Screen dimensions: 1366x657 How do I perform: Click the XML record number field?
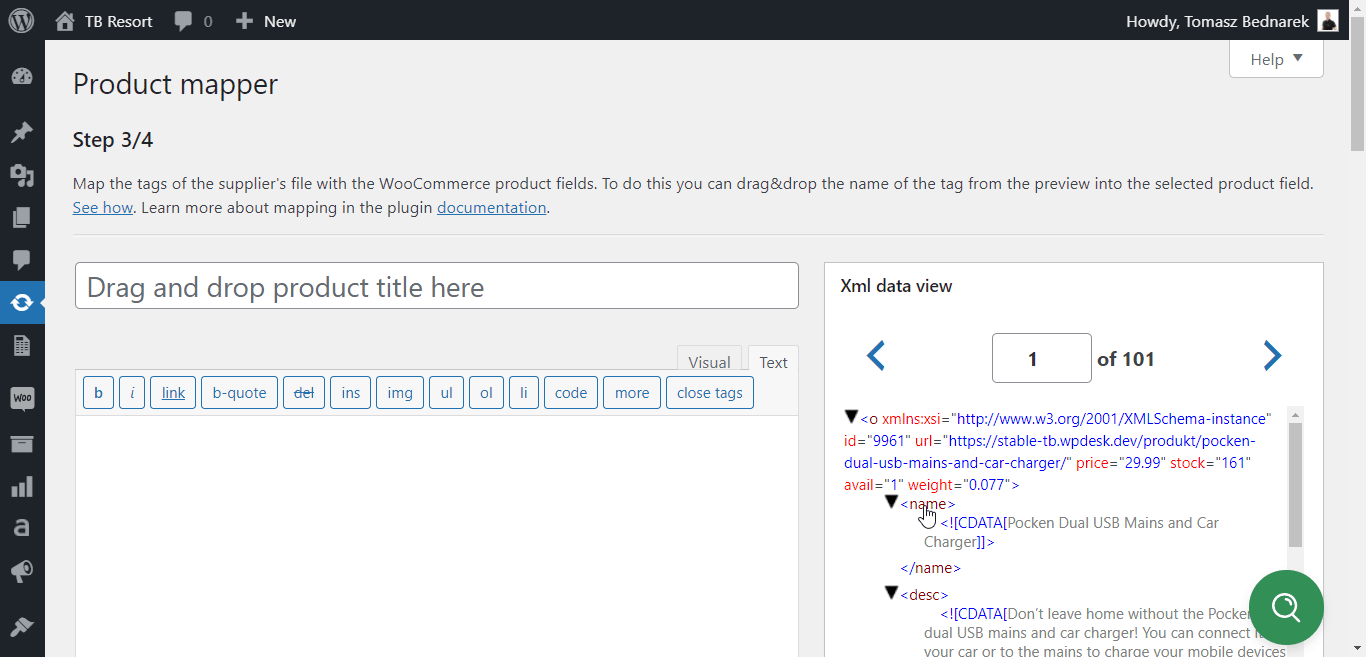pos(1042,358)
